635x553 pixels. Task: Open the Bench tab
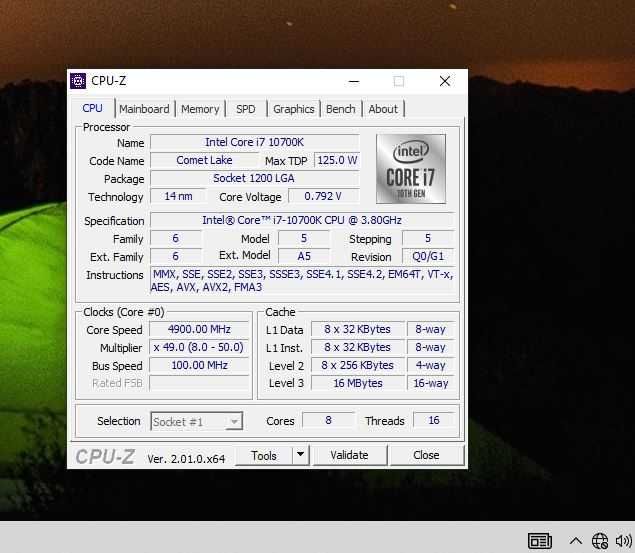tap(341, 109)
